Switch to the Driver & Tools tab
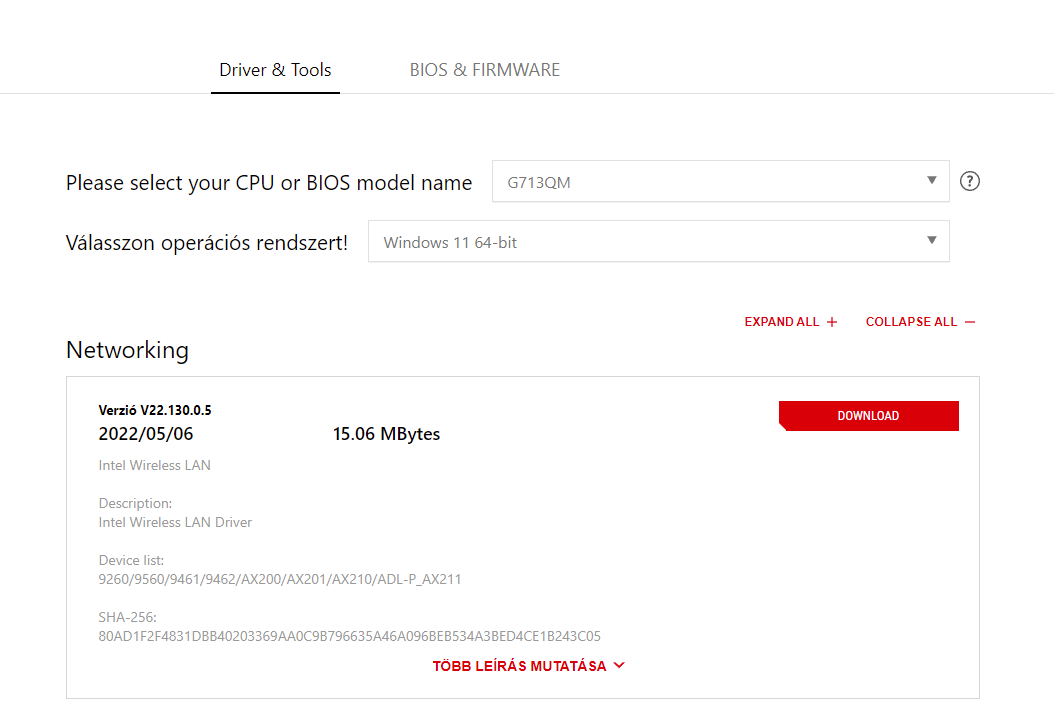Viewport: 1054px width, 728px height. coord(275,70)
